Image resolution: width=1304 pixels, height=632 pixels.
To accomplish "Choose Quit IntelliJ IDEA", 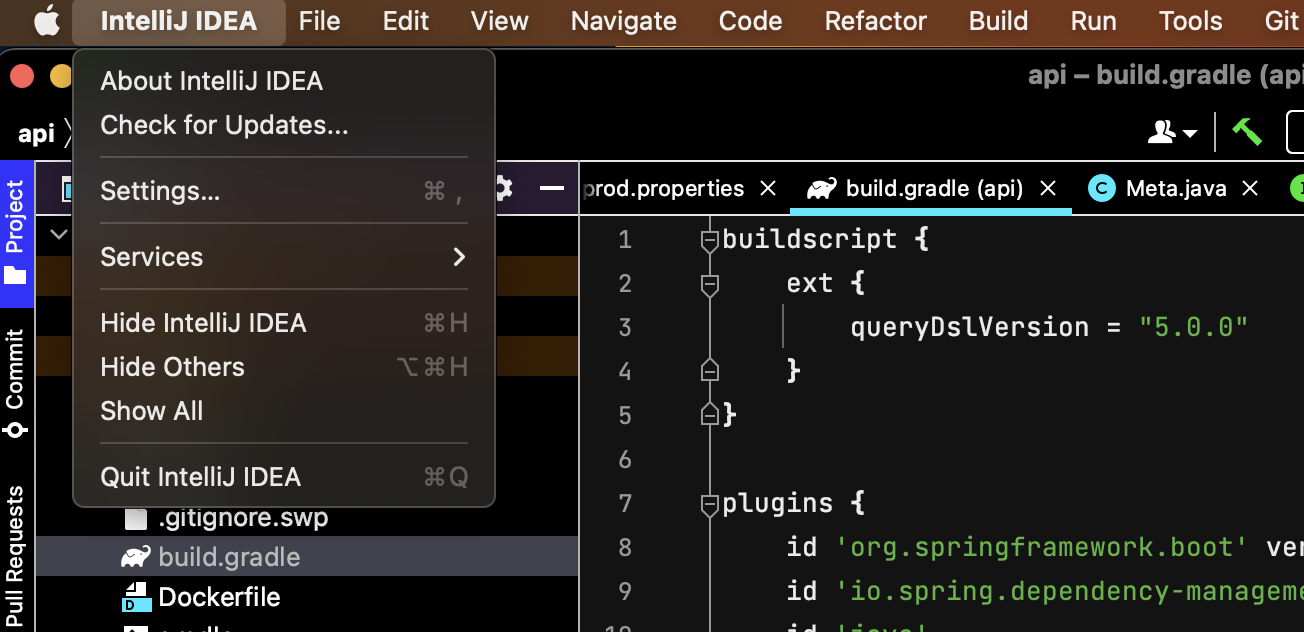I will click(284, 477).
